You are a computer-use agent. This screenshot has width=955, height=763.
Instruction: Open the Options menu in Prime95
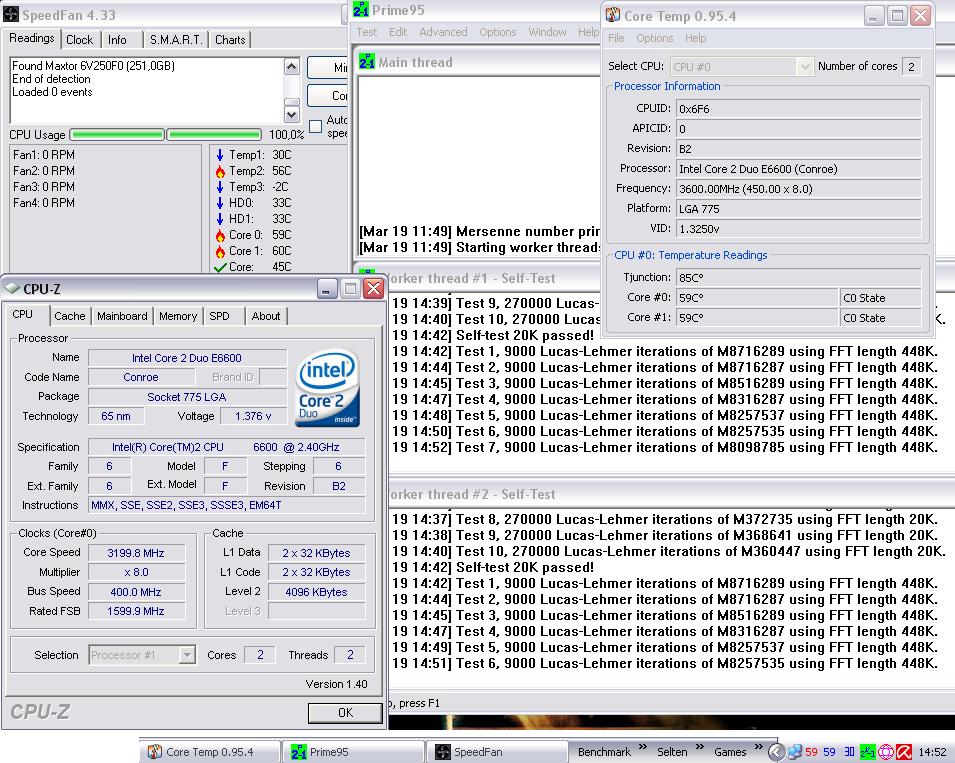[x=498, y=32]
